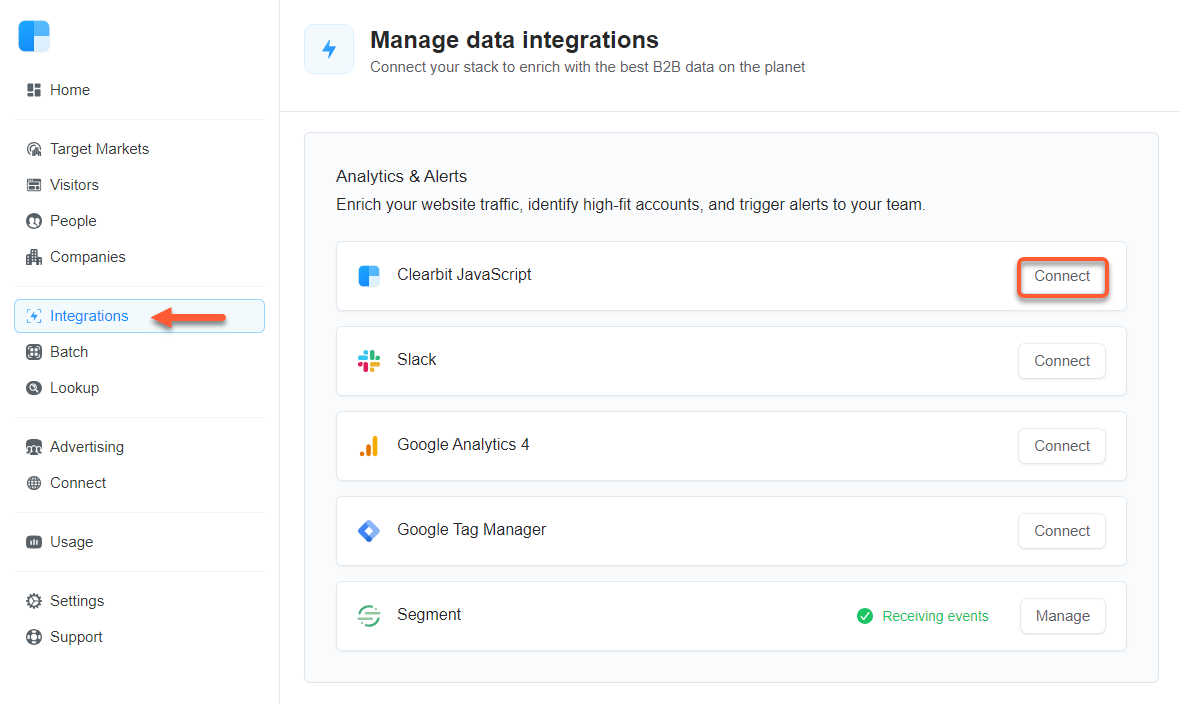Click the Usage sidebar icon
Image resolution: width=1180 pixels, height=704 pixels.
click(34, 542)
